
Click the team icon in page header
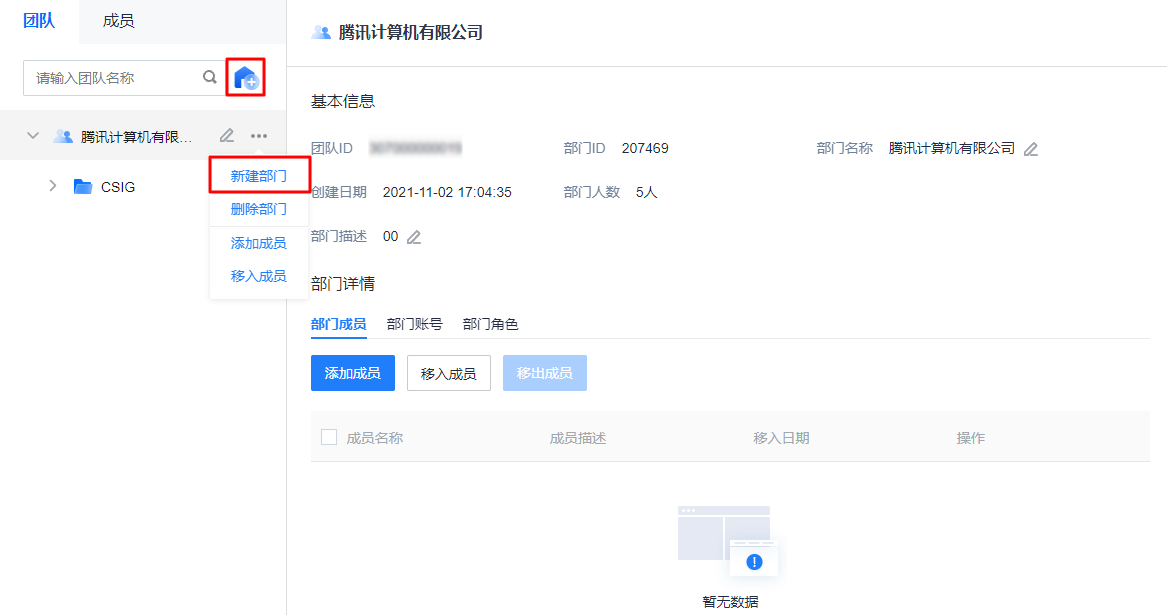point(321,32)
